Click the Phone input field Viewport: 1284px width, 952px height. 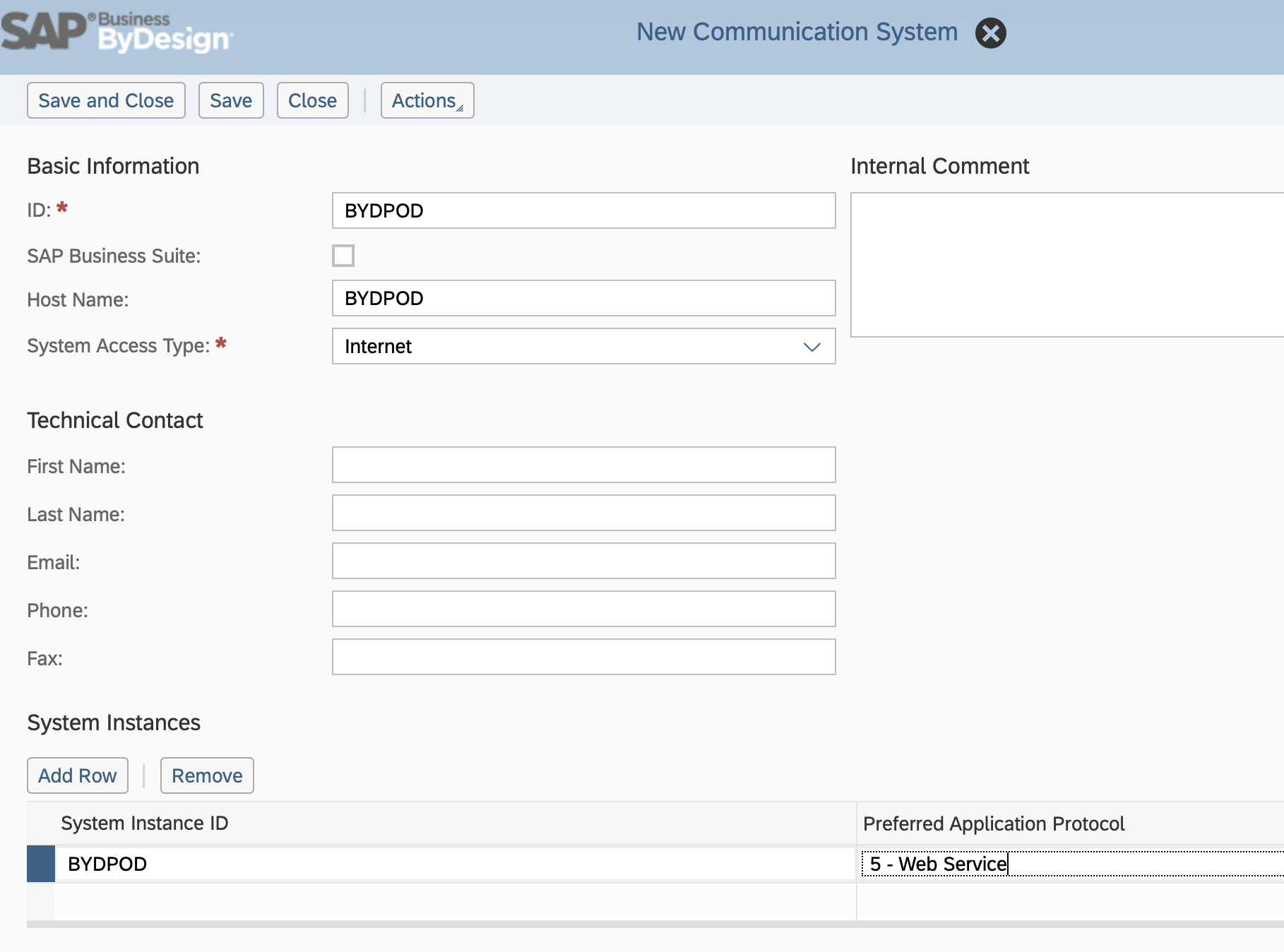click(x=583, y=609)
